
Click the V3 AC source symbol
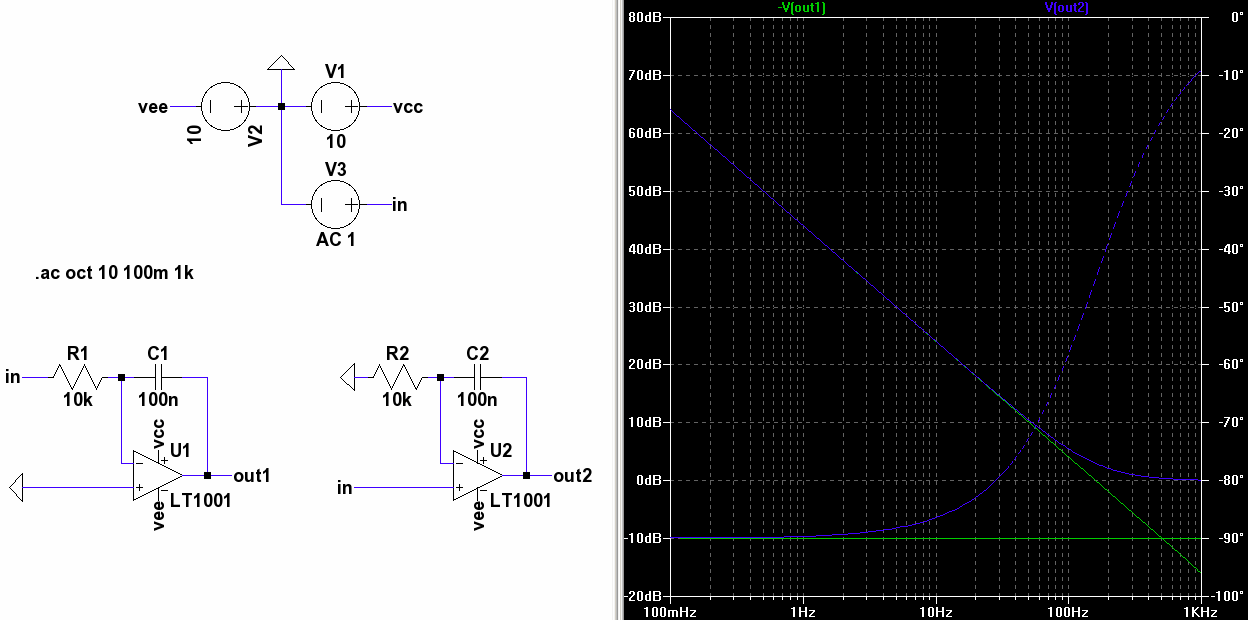point(336,204)
